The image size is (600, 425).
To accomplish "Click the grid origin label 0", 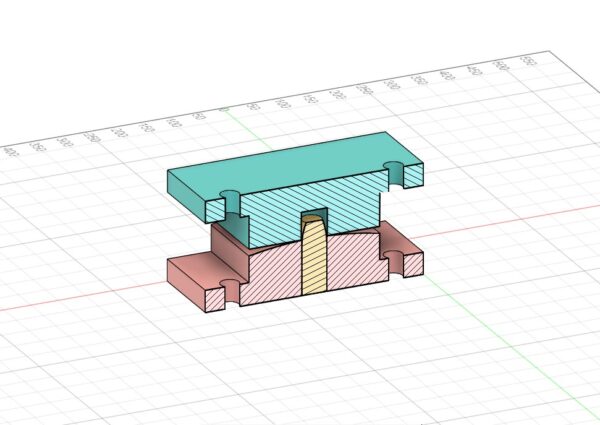I will click(x=224, y=110).
